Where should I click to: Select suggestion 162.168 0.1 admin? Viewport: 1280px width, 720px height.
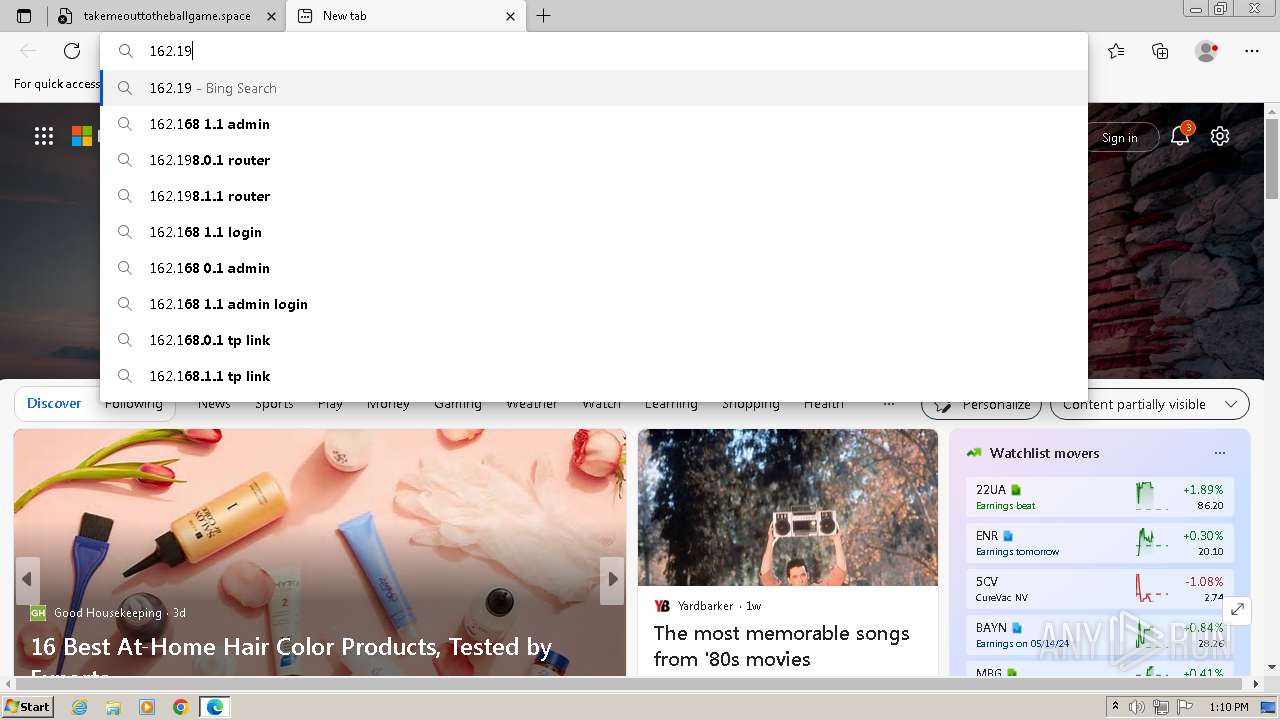[x=594, y=268]
